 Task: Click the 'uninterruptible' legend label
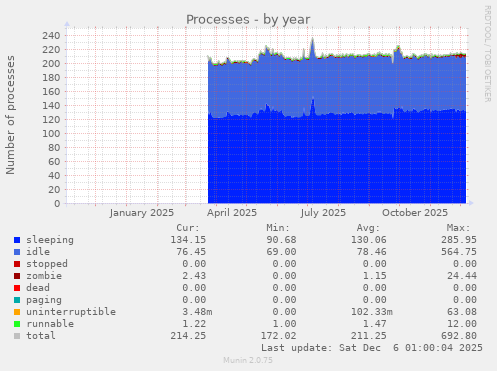(71, 312)
